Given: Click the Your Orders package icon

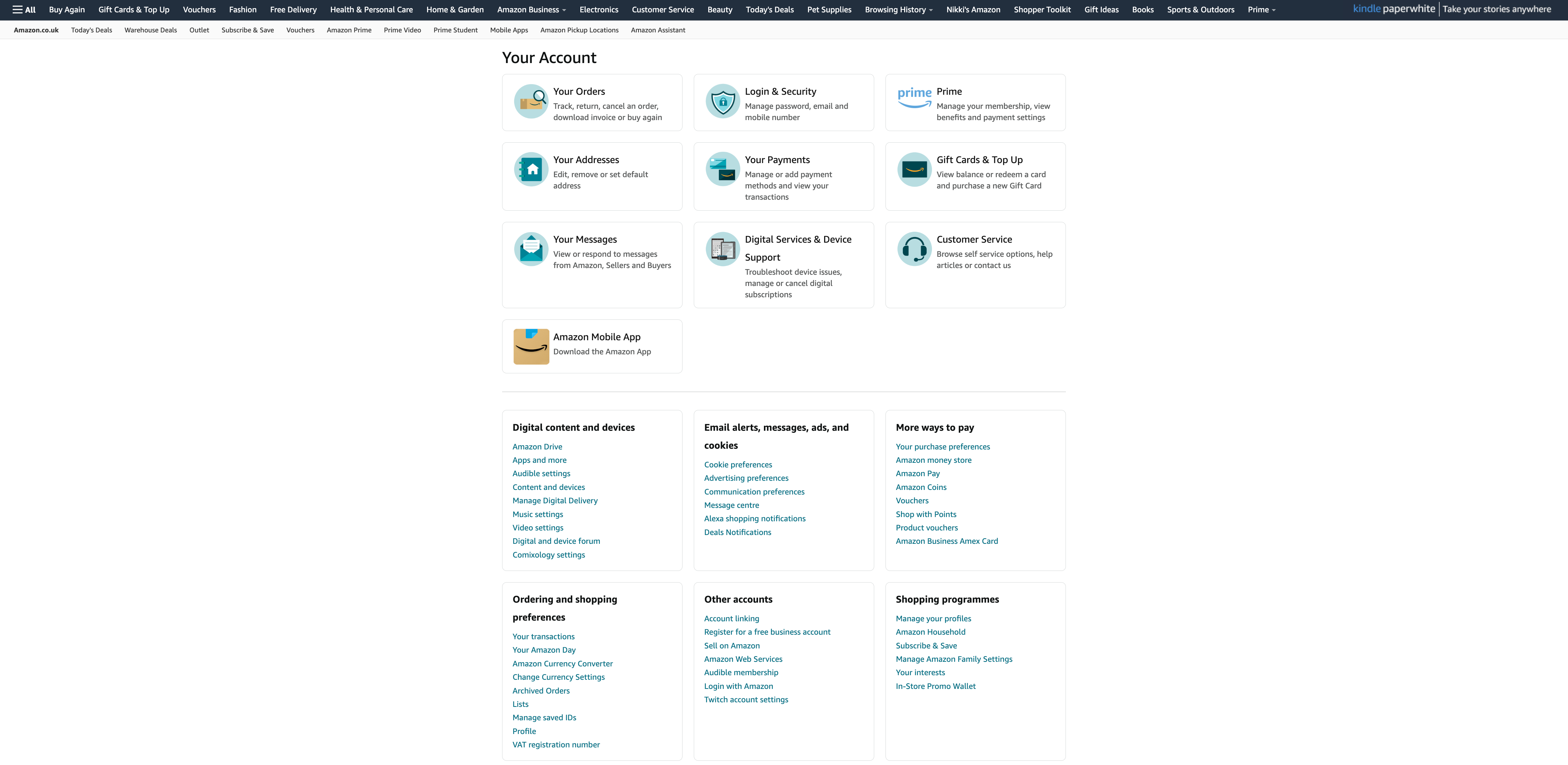Looking at the screenshot, I should point(531,101).
